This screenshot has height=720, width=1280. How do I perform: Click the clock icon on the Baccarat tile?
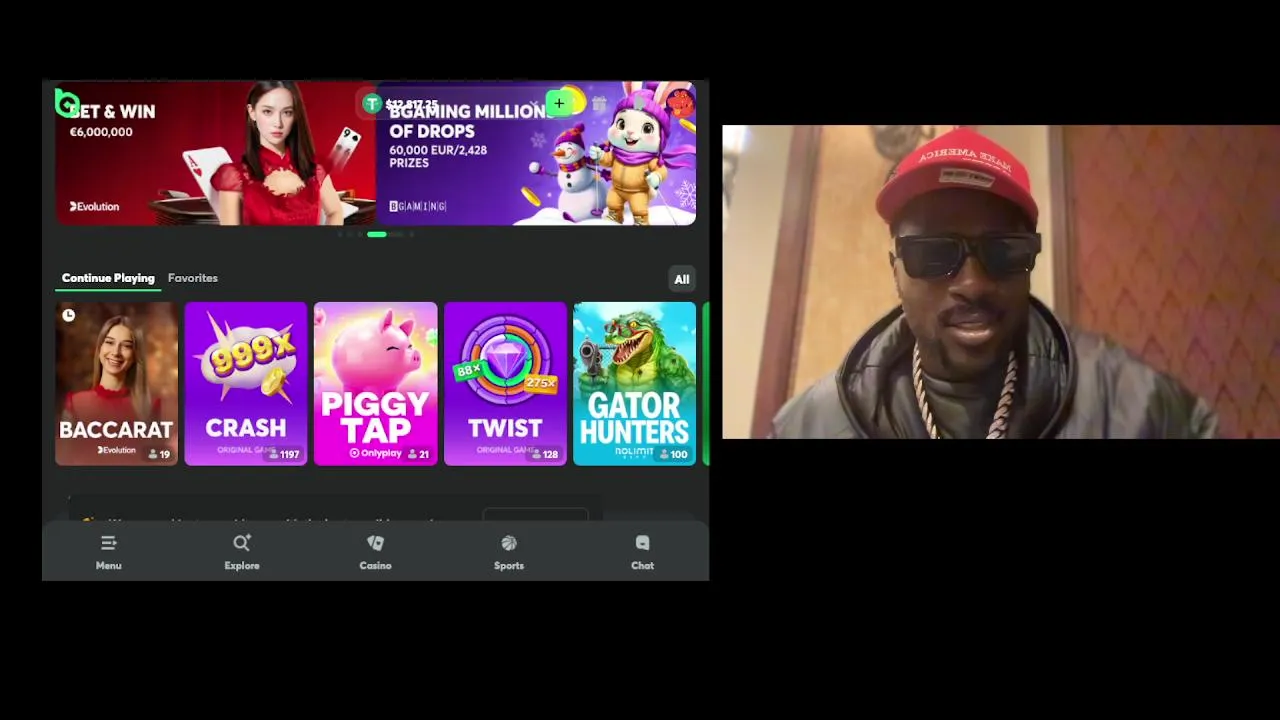point(68,315)
